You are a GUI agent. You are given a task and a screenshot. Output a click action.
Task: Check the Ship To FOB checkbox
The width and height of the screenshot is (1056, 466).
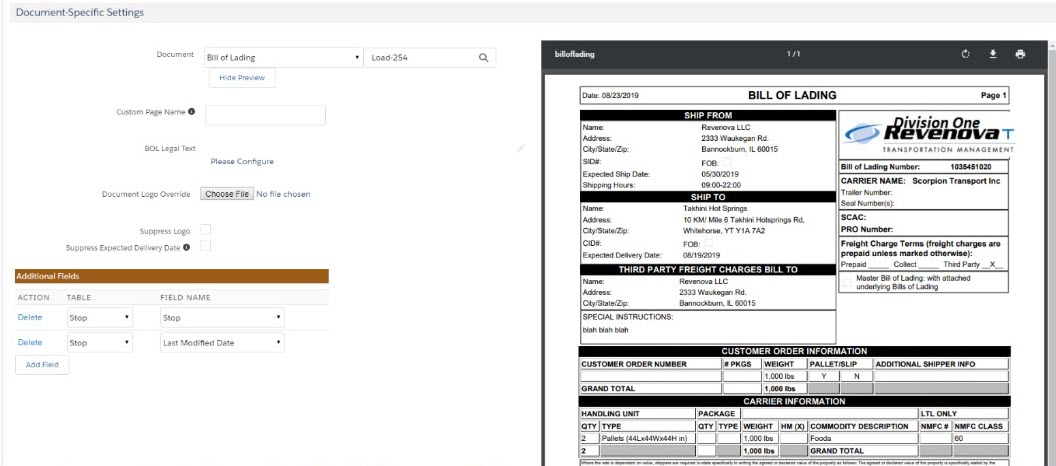(x=708, y=243)
